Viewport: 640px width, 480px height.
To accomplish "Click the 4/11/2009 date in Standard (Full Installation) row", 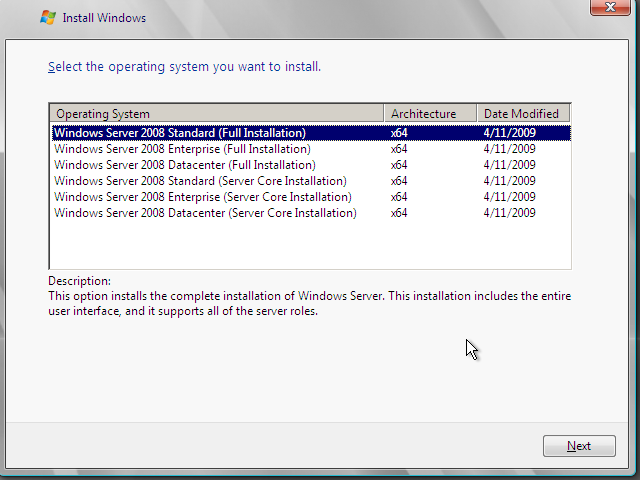I will [509, 133].
